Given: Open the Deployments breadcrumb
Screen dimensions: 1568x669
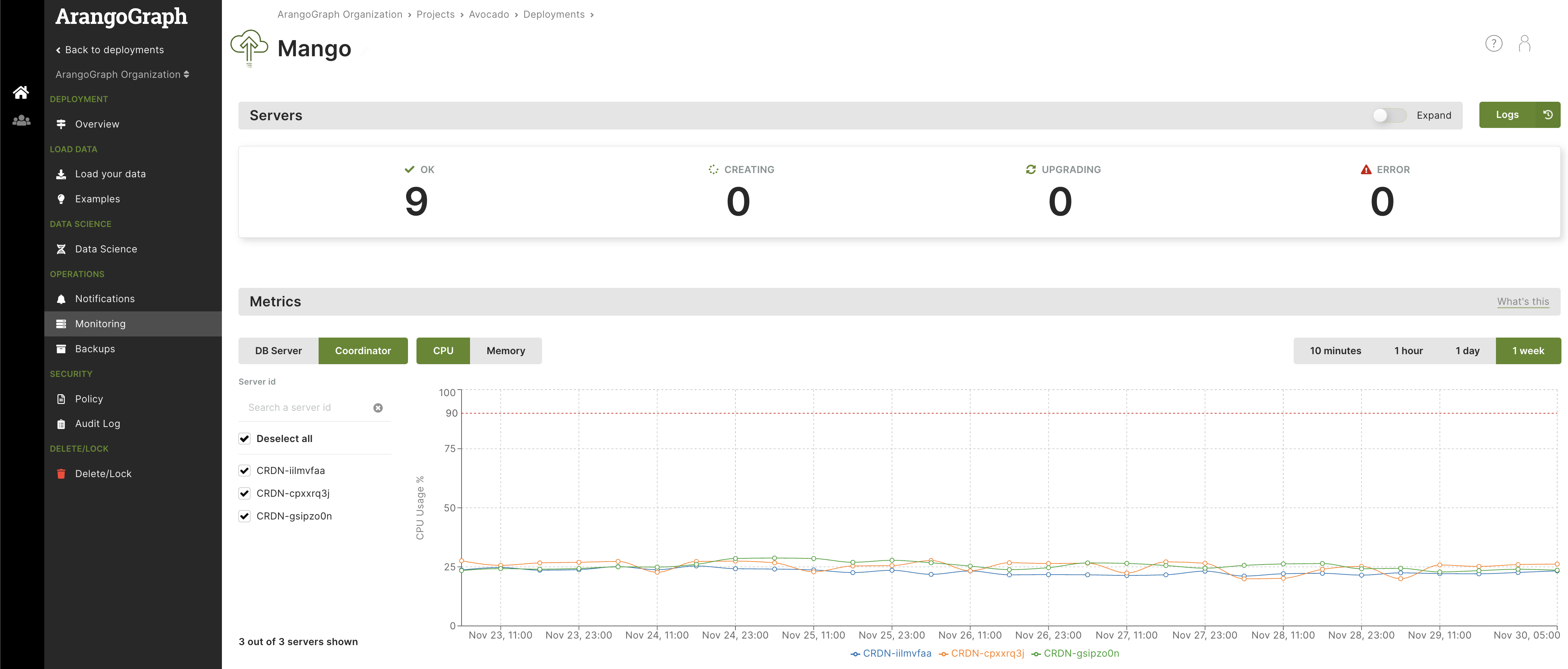Looking at the screenshot, I should coord(554,15).
